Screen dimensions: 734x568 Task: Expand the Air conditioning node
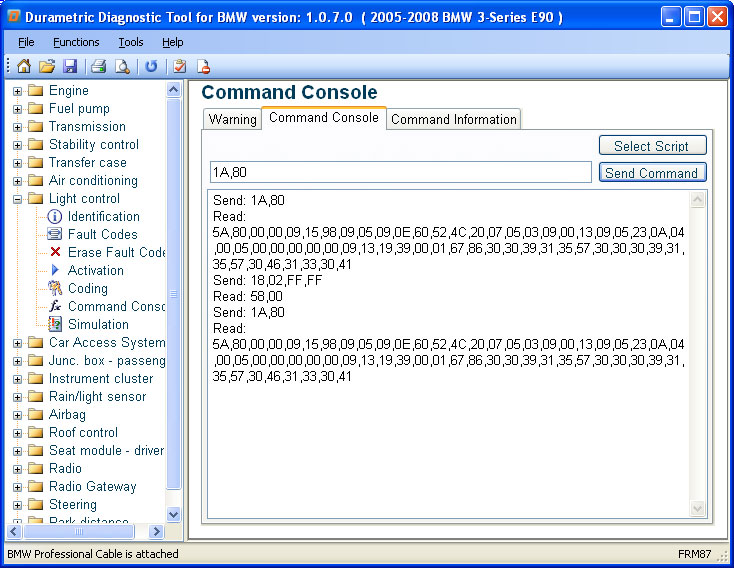17,181
